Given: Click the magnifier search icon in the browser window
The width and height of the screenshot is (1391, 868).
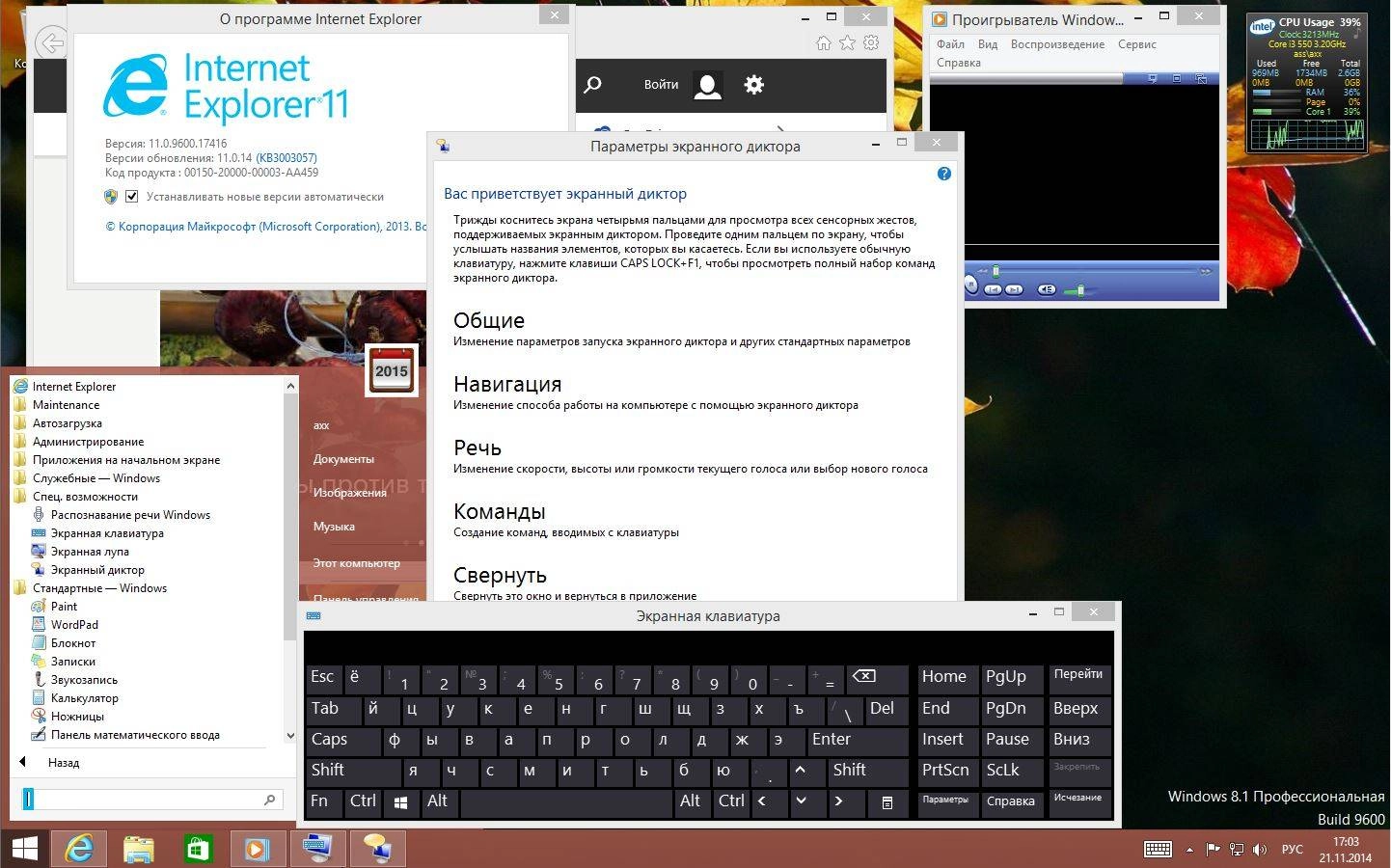Looking at the screenshot, I should pos(593,85).
